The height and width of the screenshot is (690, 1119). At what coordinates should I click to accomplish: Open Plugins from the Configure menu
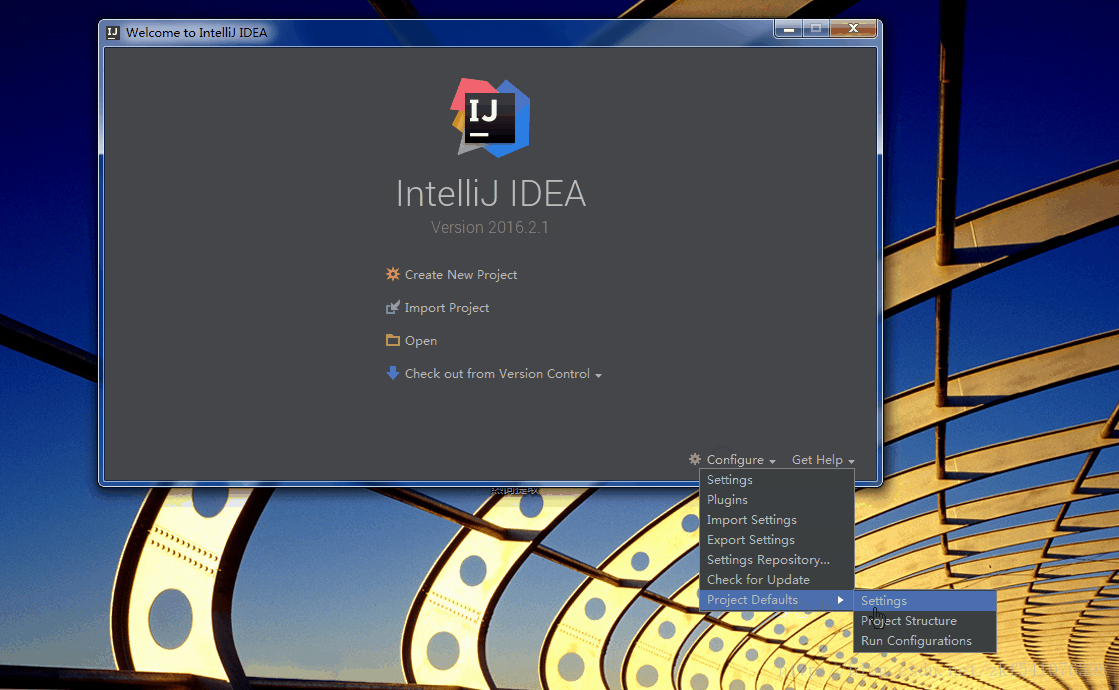click(x=777, y=499)
